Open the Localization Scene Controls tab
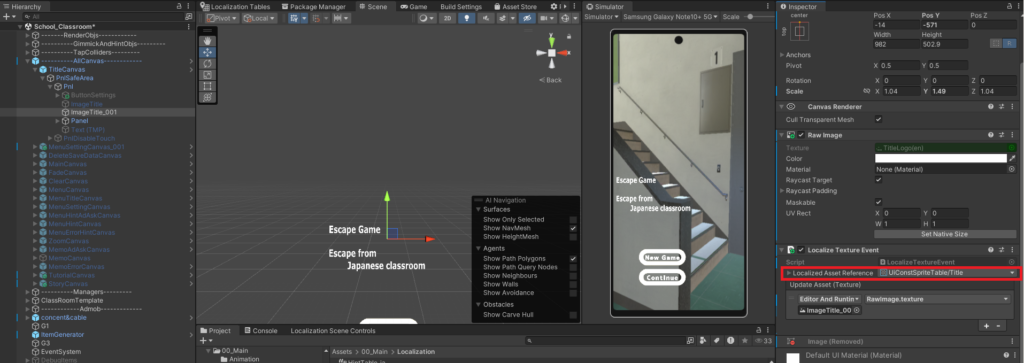The height and width of the screenshot is (363, 1024). pos(332,330)
